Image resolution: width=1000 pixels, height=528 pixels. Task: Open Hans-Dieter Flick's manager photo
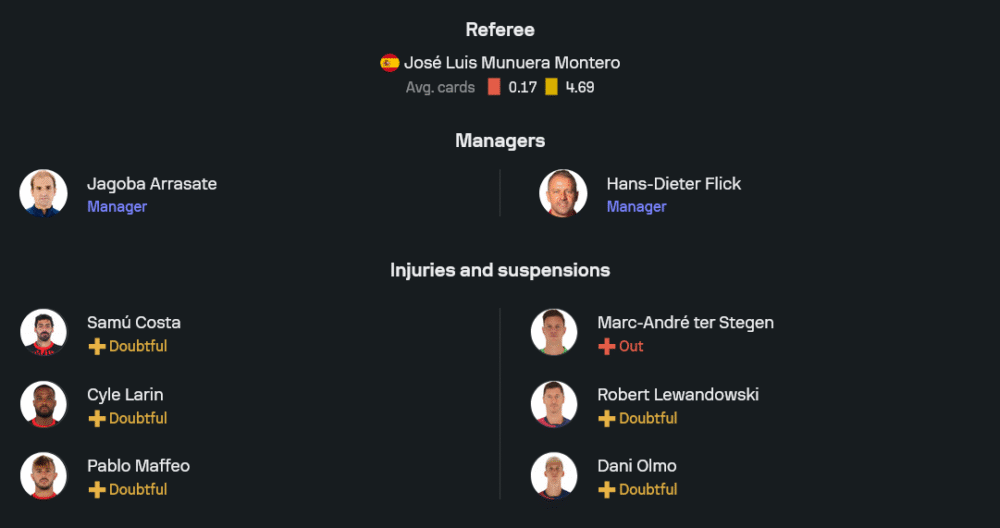563,193
